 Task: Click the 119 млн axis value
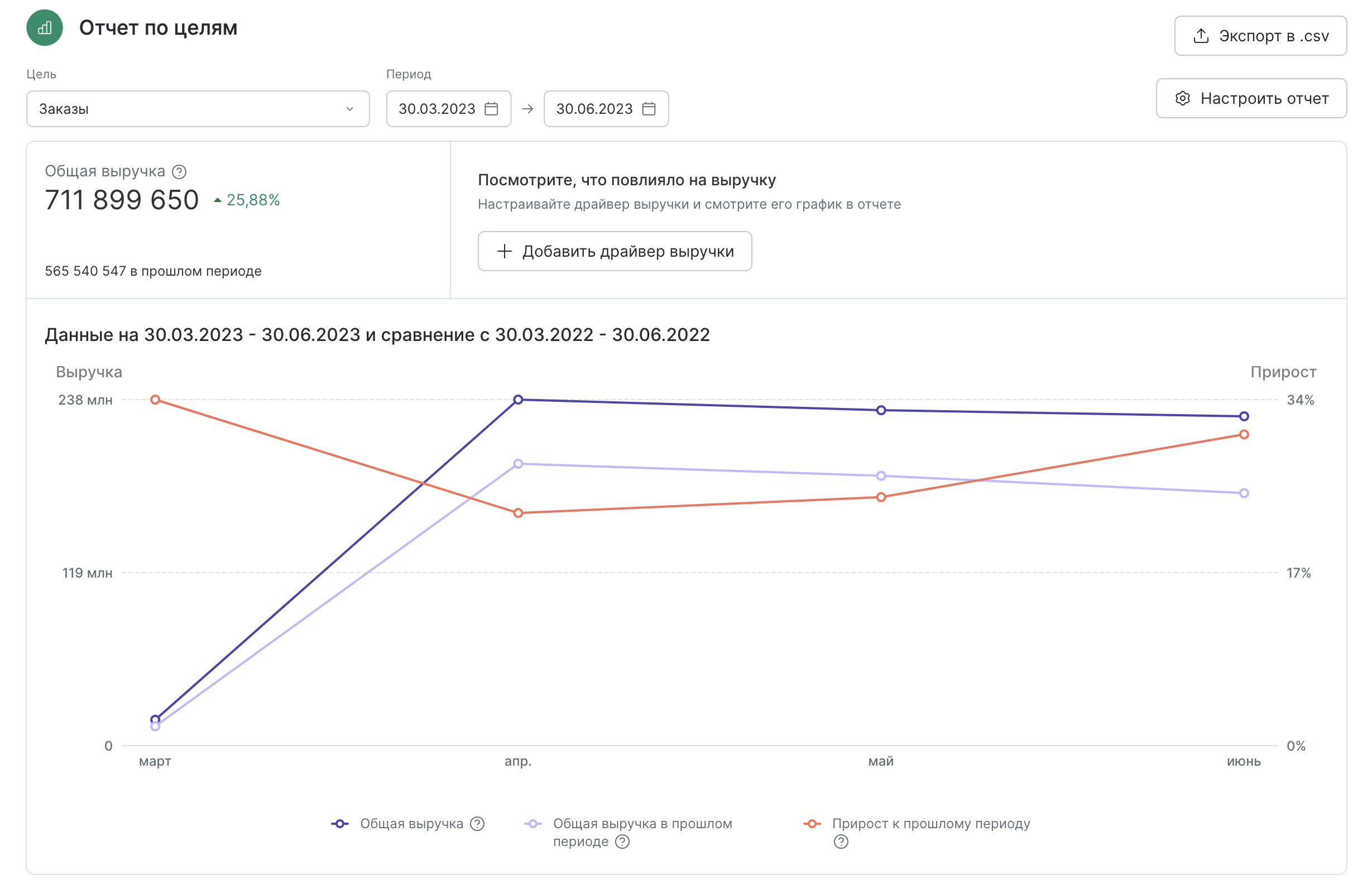(87, 572)
